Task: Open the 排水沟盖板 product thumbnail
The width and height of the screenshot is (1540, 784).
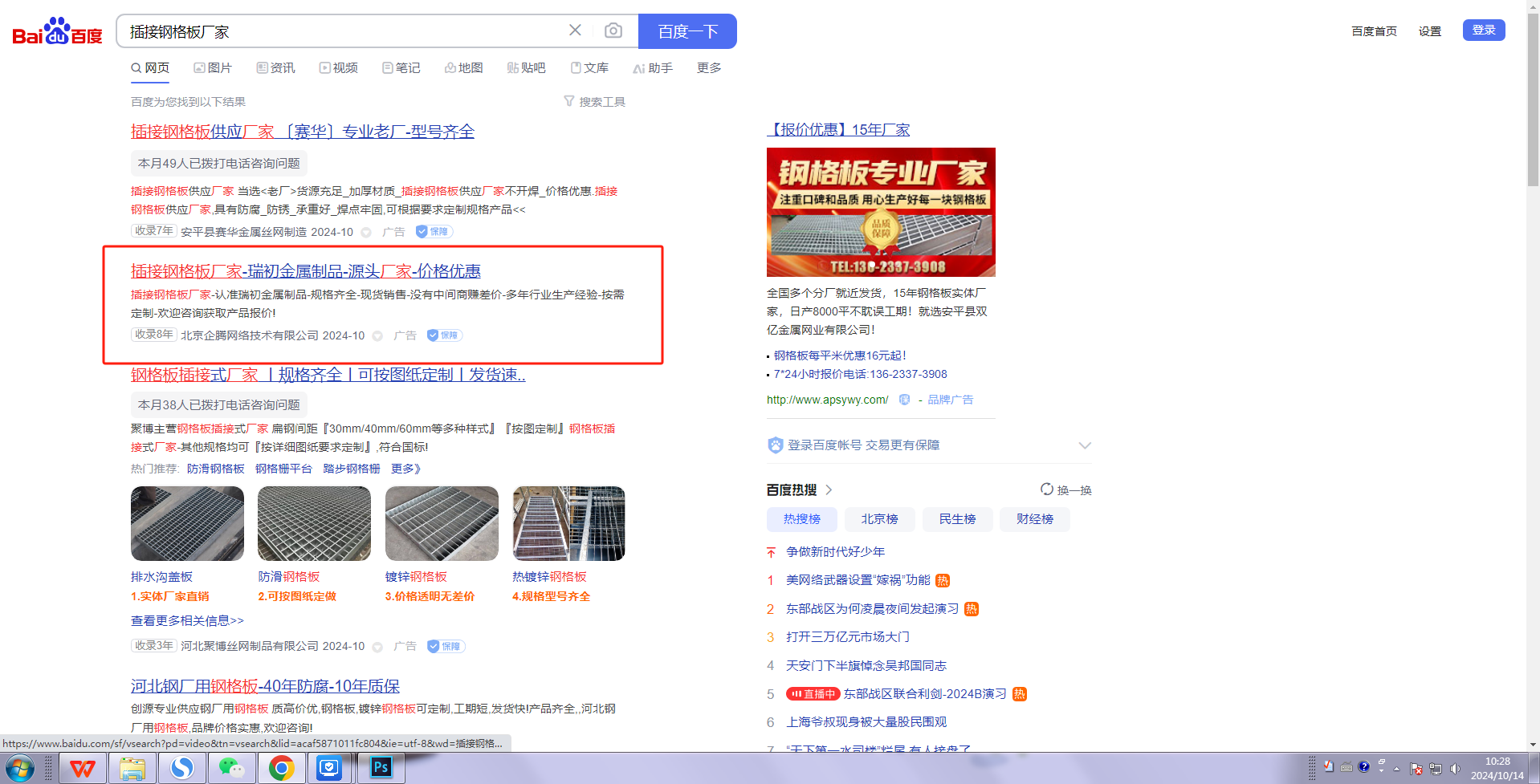Action: (x=187, y=523)
